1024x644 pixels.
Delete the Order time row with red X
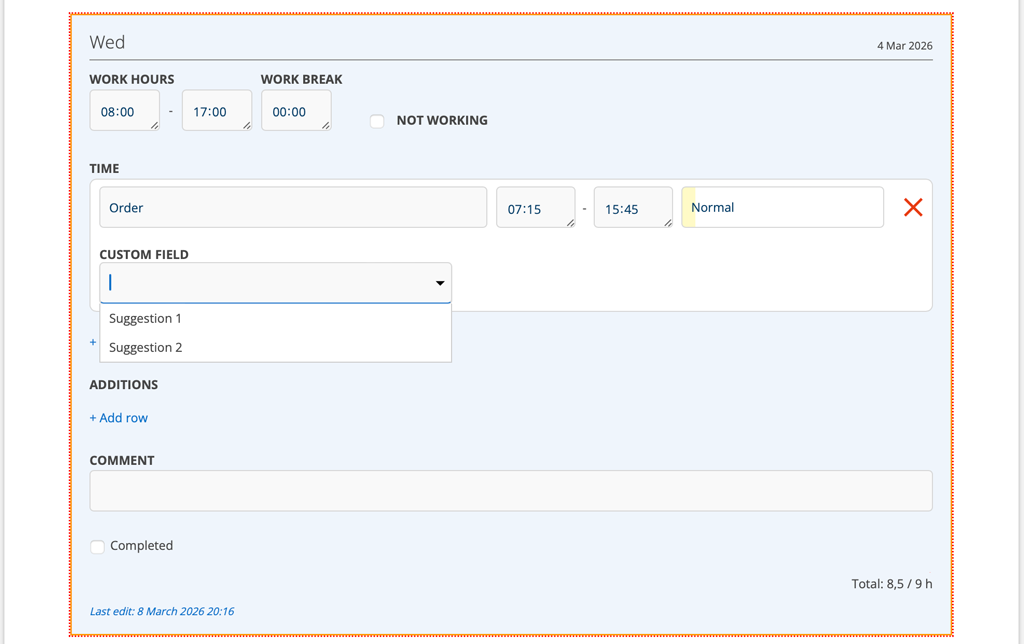[x=912, y=207]
